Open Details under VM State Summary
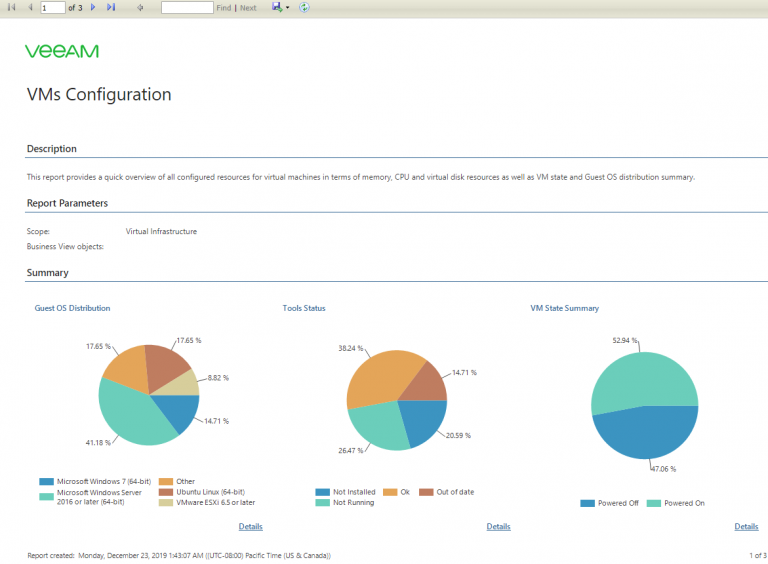 coord(746,526)
